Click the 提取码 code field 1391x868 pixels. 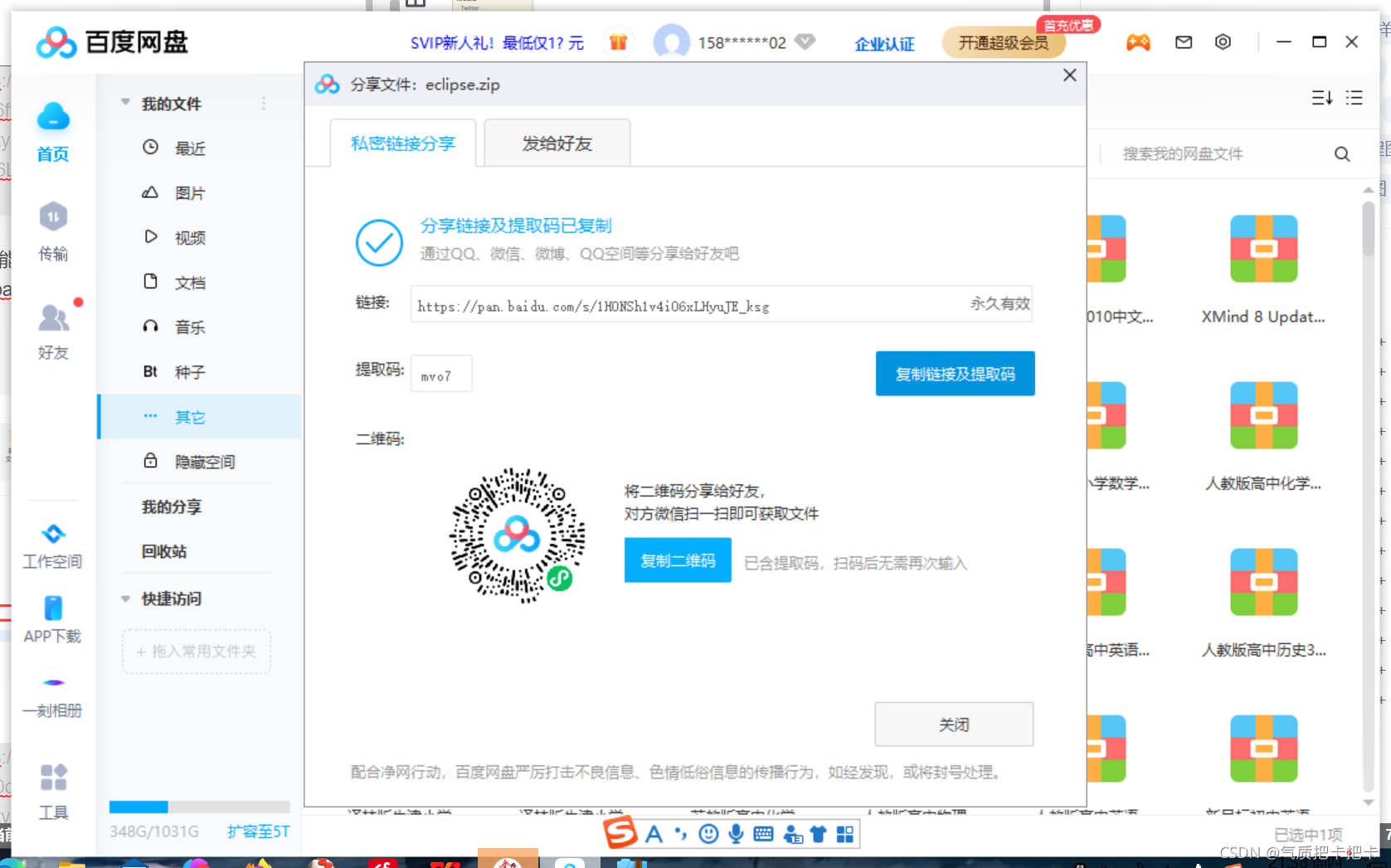[x=441, y=374]
